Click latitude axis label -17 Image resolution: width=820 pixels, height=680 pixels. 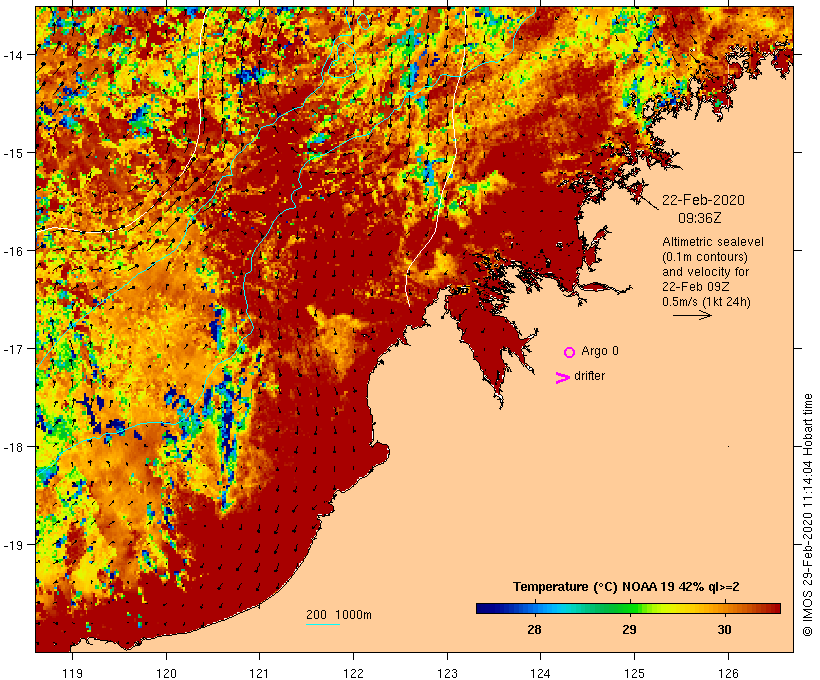13,348
